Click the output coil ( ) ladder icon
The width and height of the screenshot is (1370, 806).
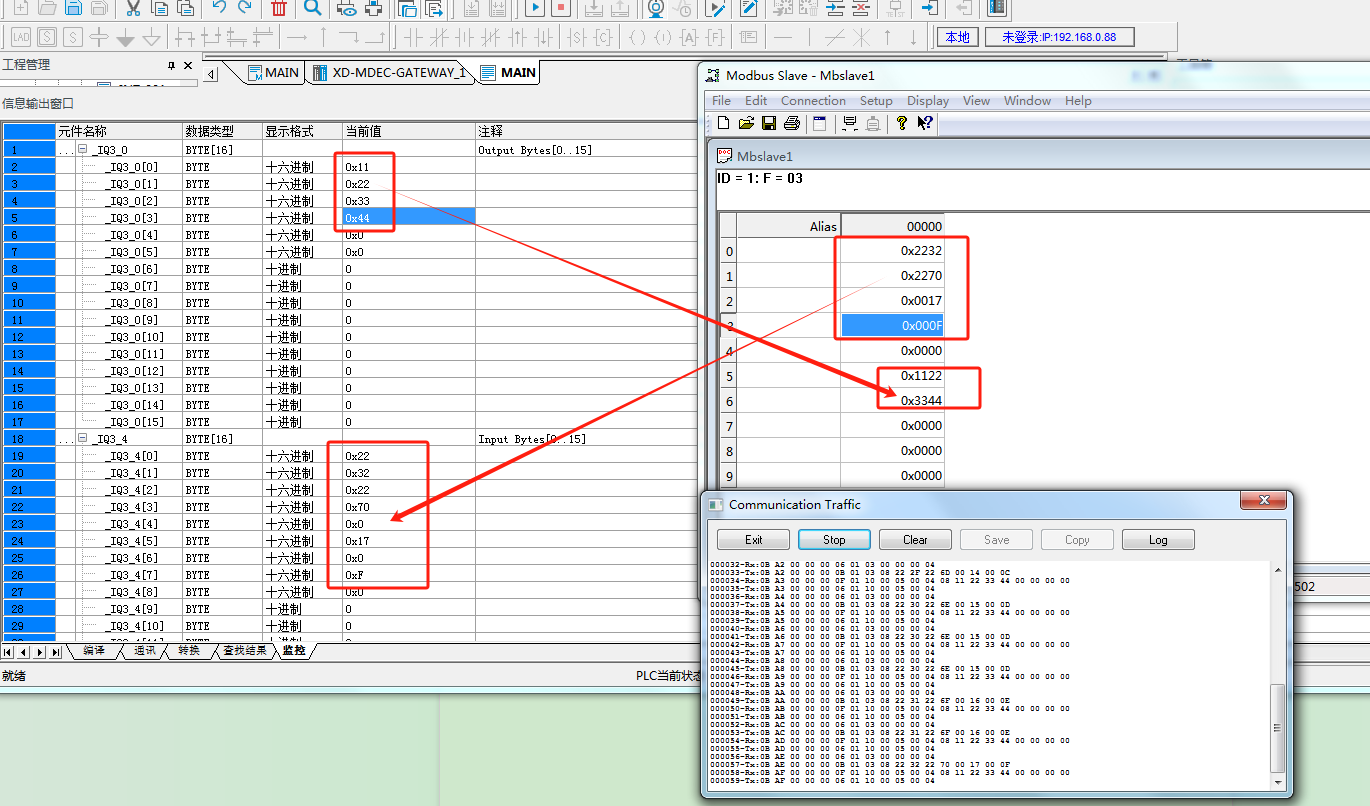tap(636, 38)
